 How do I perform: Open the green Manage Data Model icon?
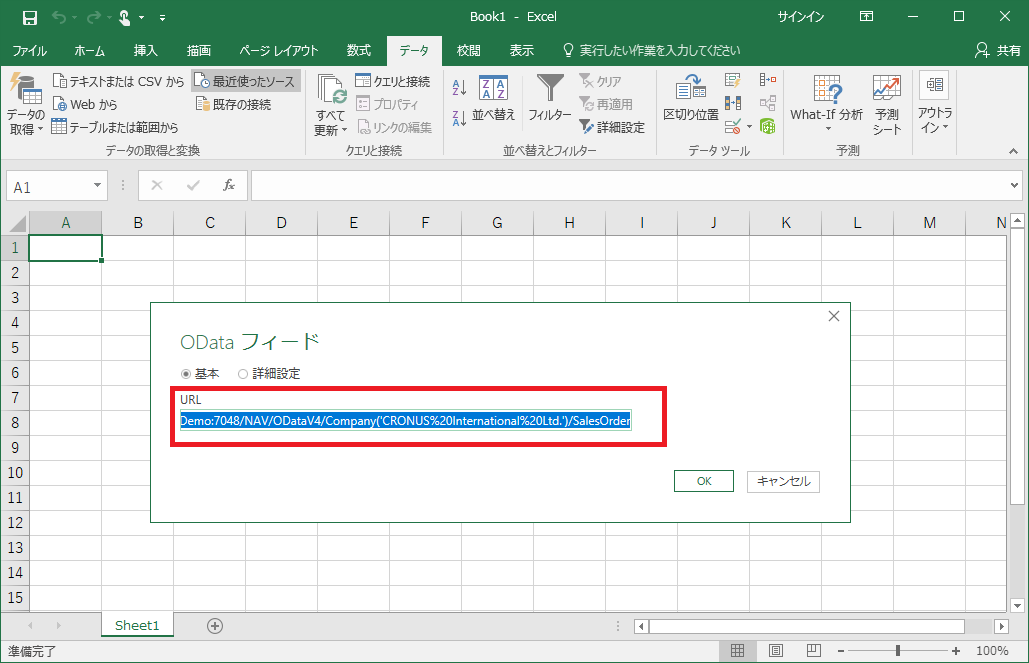coord(767,125)
